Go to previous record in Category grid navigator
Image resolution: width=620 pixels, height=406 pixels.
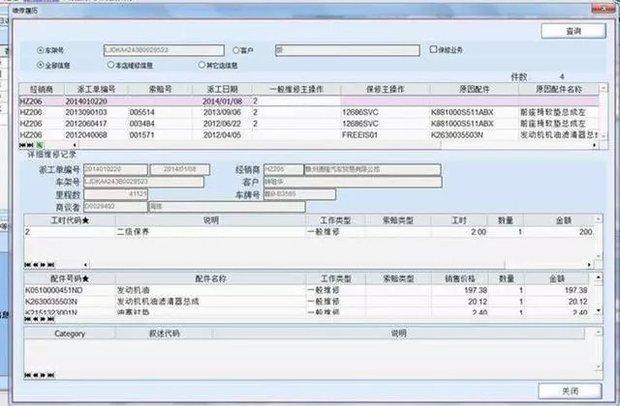(x=35, y=375)
